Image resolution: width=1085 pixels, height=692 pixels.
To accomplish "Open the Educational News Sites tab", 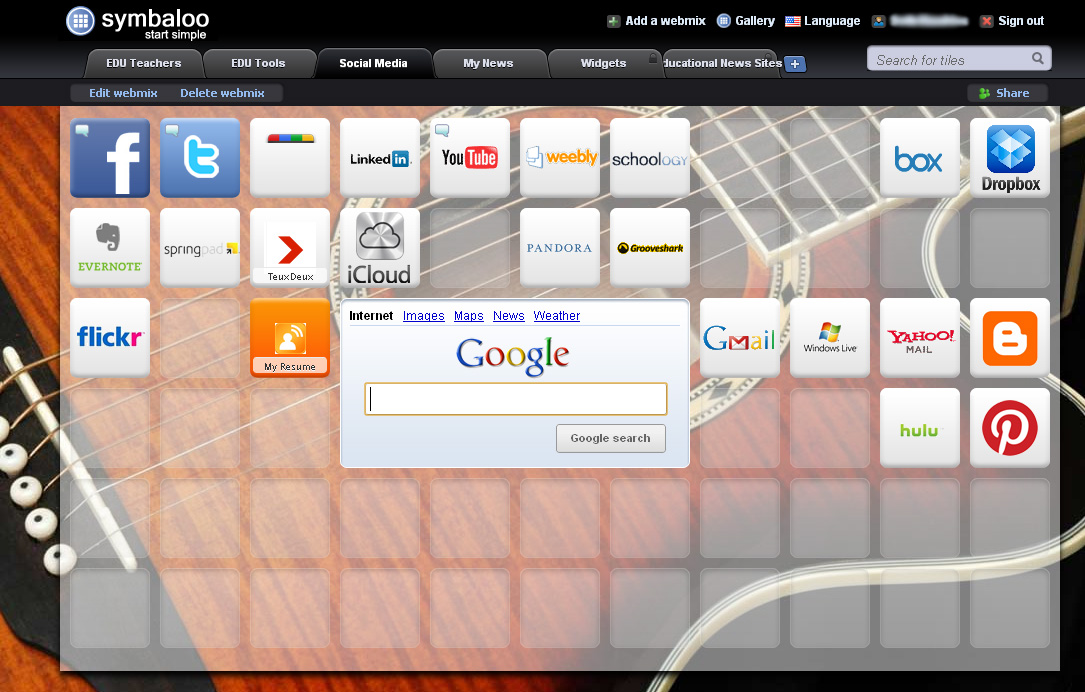I will [x=721, y=63].
